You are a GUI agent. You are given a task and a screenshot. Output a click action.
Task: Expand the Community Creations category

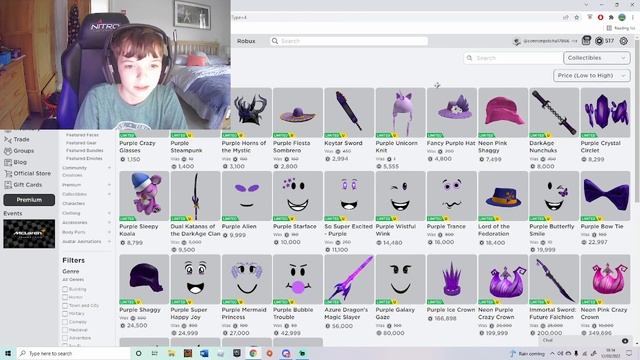[x=109, y=168]
